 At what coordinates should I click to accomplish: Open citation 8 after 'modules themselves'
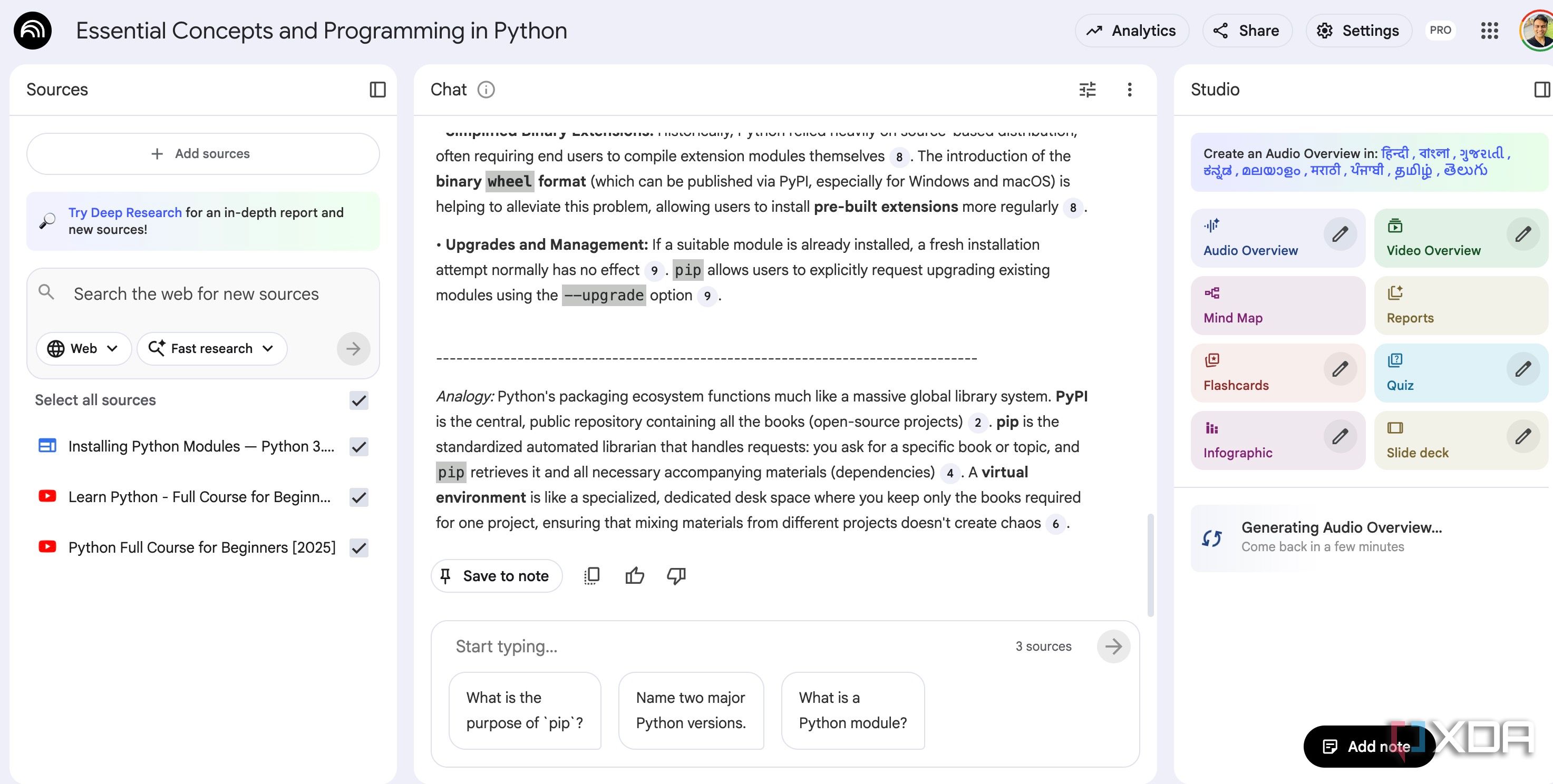point(899,156)
